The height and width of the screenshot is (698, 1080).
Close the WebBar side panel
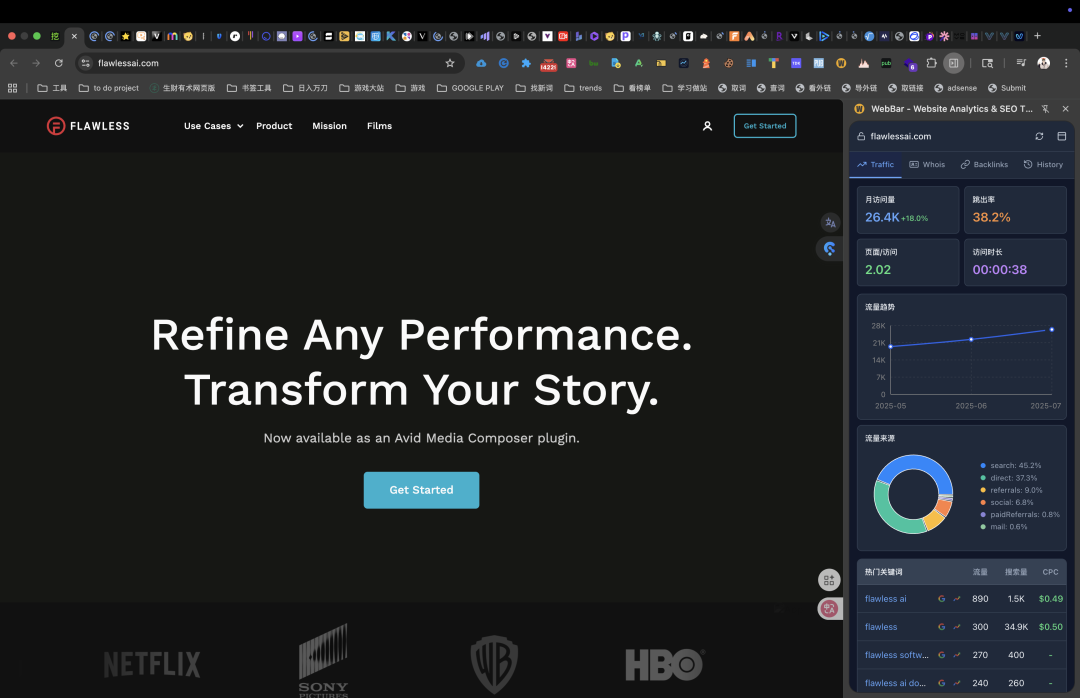[x=1066, y=109]
